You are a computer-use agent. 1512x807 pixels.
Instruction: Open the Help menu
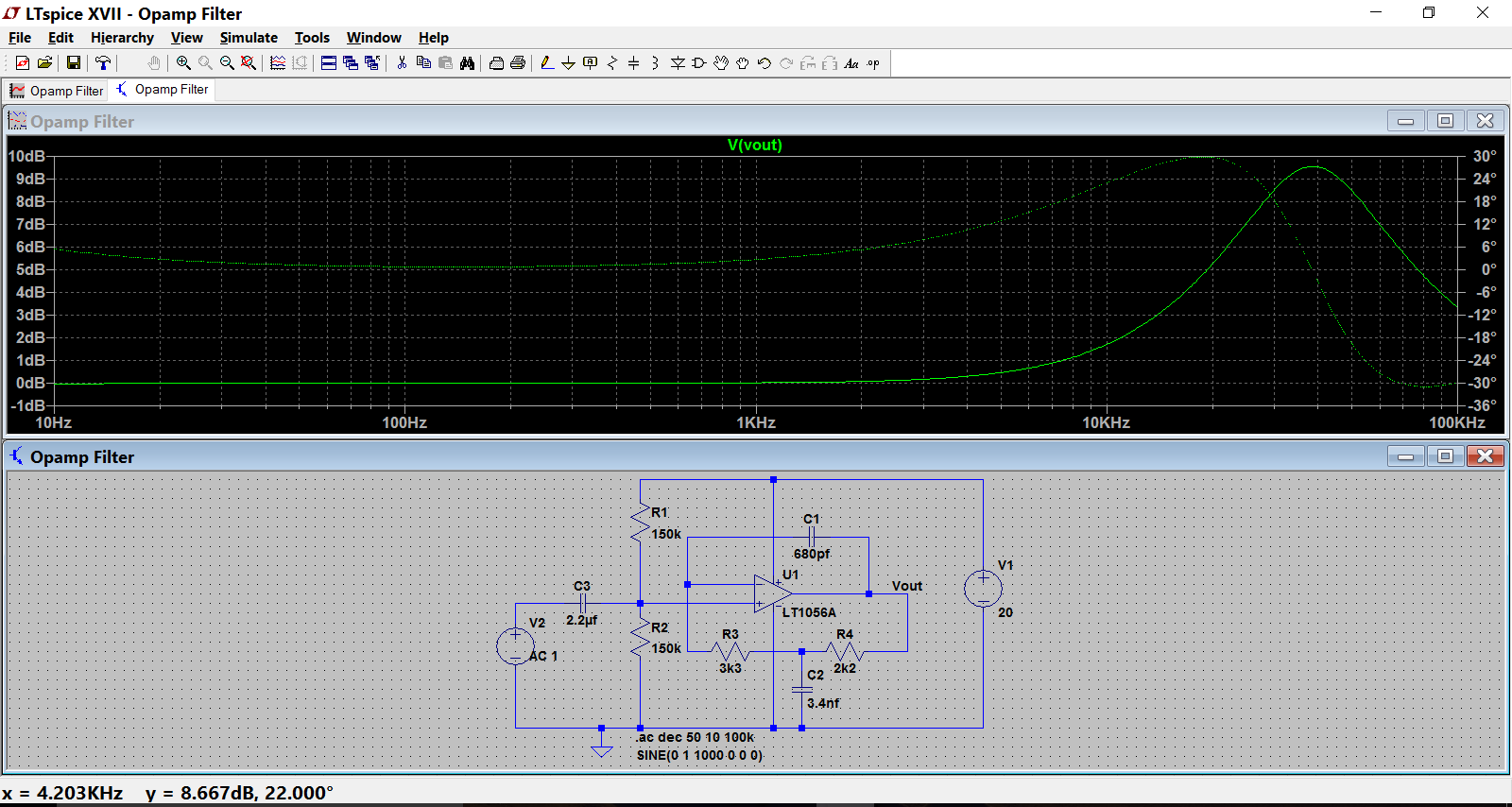pos(434,38)
